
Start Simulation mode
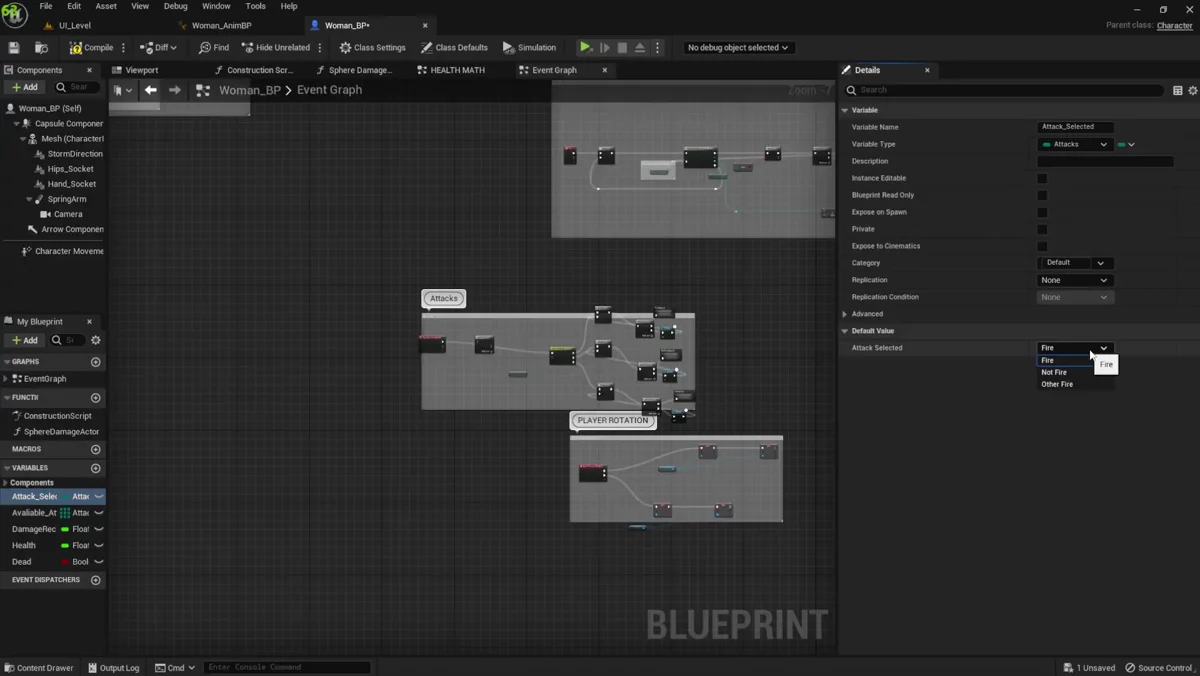pyautogui.click(x=529, y=47)
